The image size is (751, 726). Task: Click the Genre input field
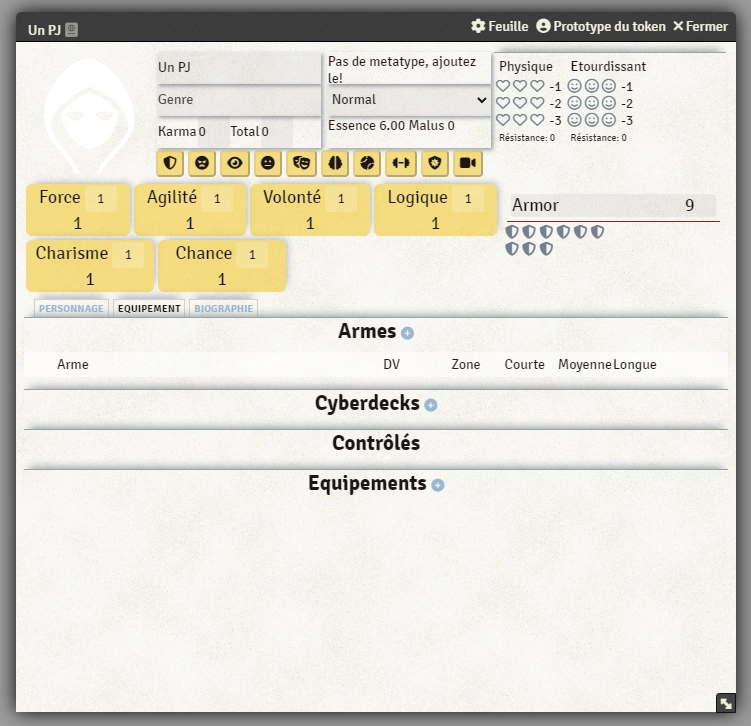(x=238, y=100)
